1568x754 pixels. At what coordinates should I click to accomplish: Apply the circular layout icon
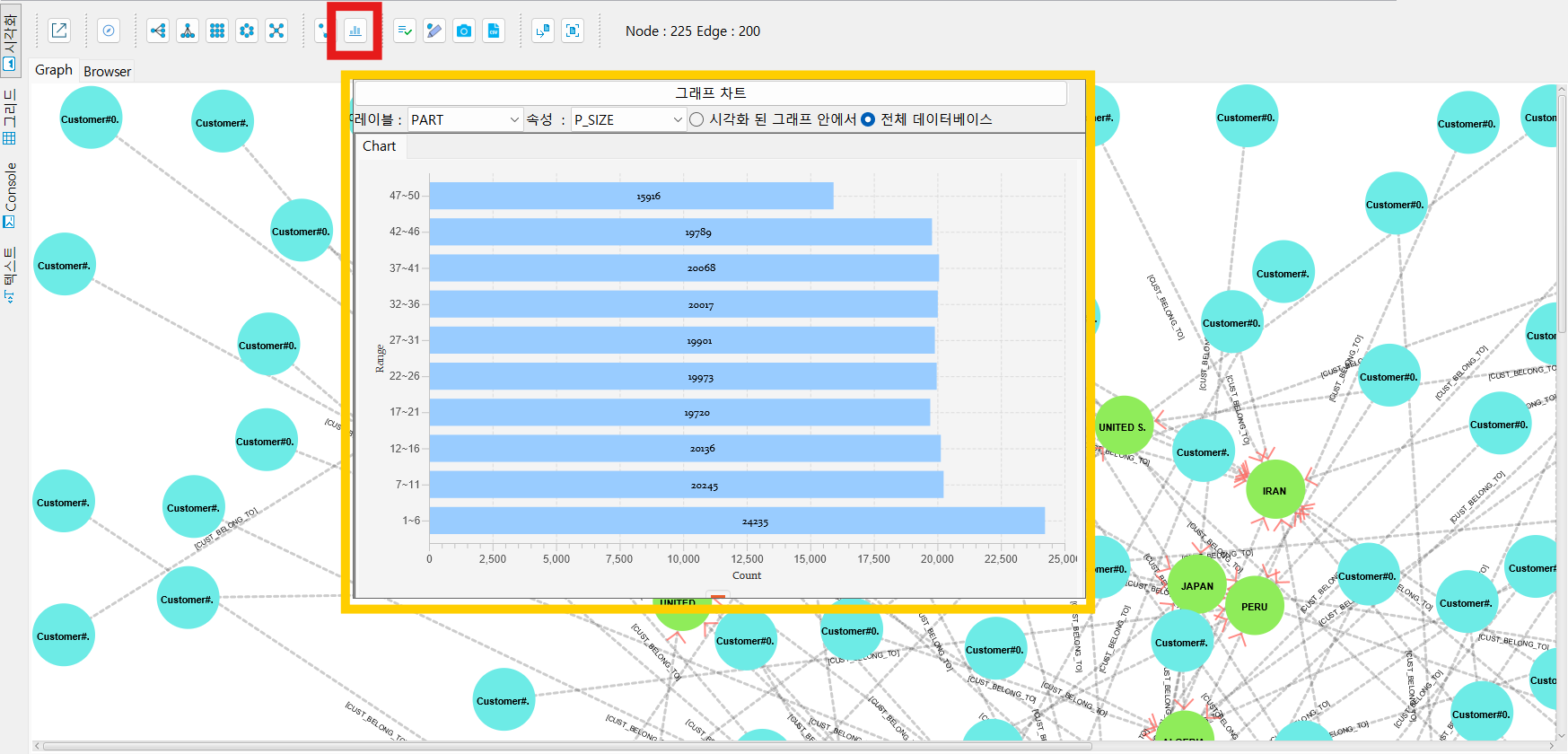(x=247, y=31)
